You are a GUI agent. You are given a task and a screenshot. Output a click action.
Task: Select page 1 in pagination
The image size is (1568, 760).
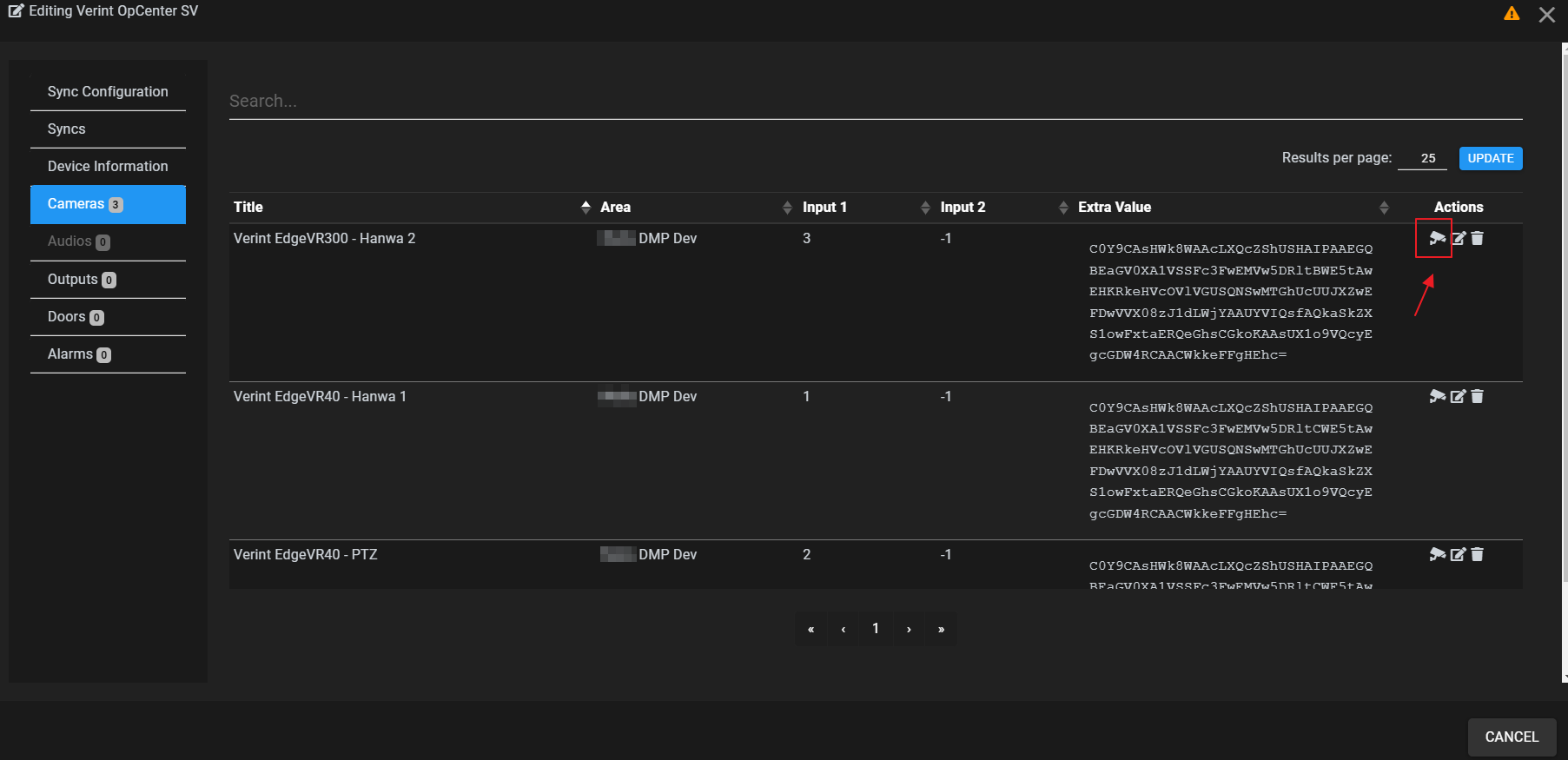(876, 629)
